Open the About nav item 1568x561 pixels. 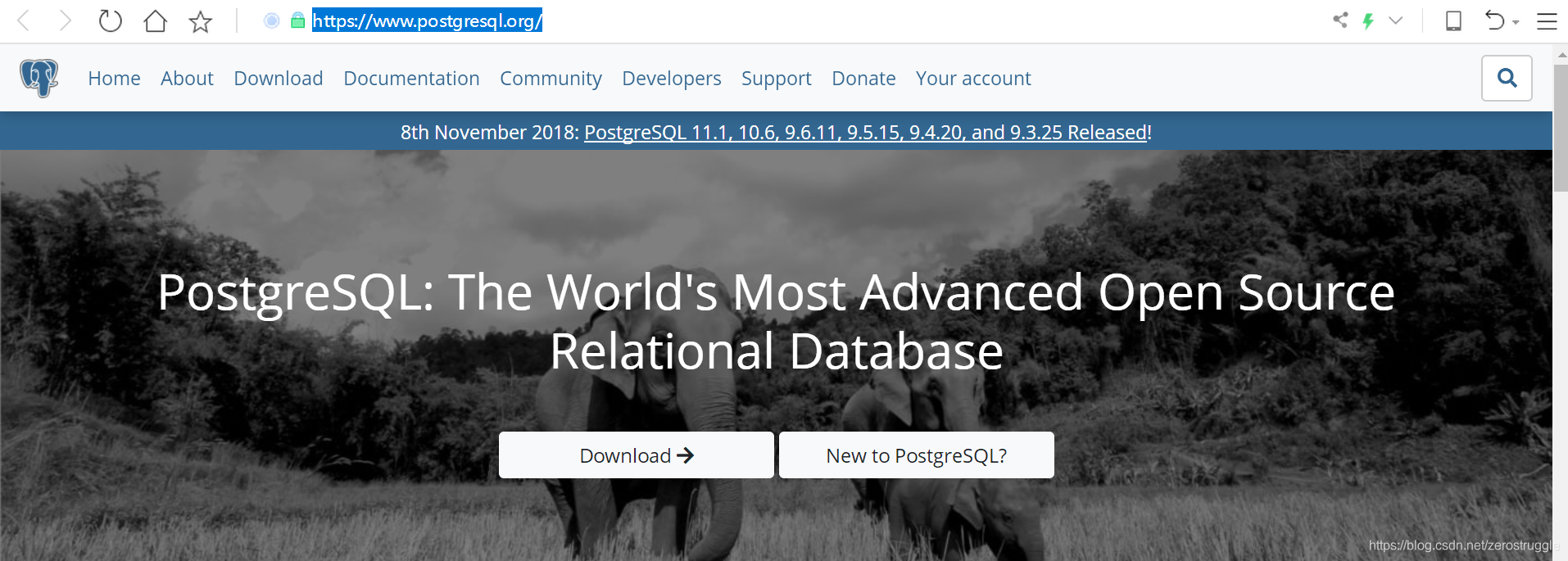[187, 79]
